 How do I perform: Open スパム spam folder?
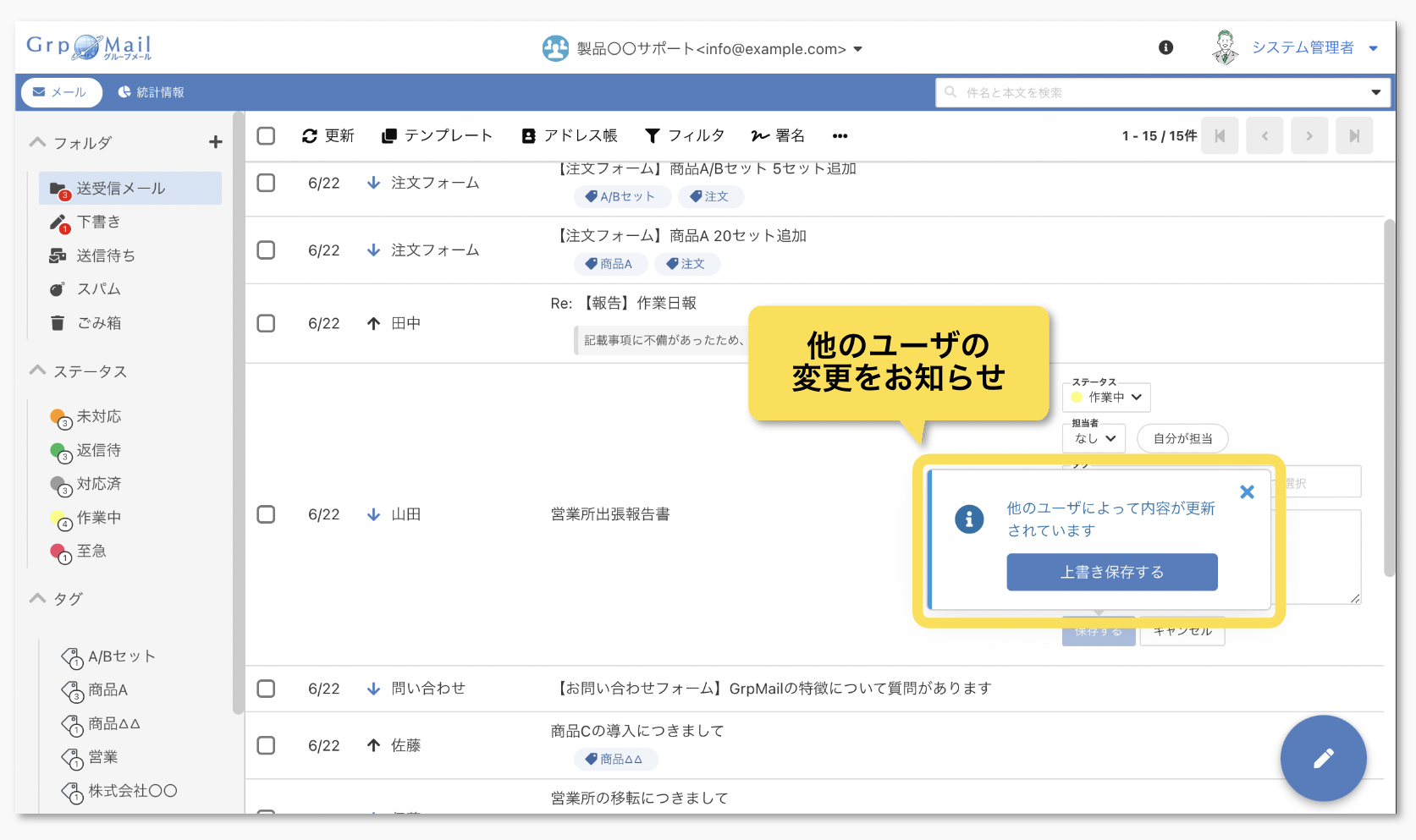(x=98, y=288)
